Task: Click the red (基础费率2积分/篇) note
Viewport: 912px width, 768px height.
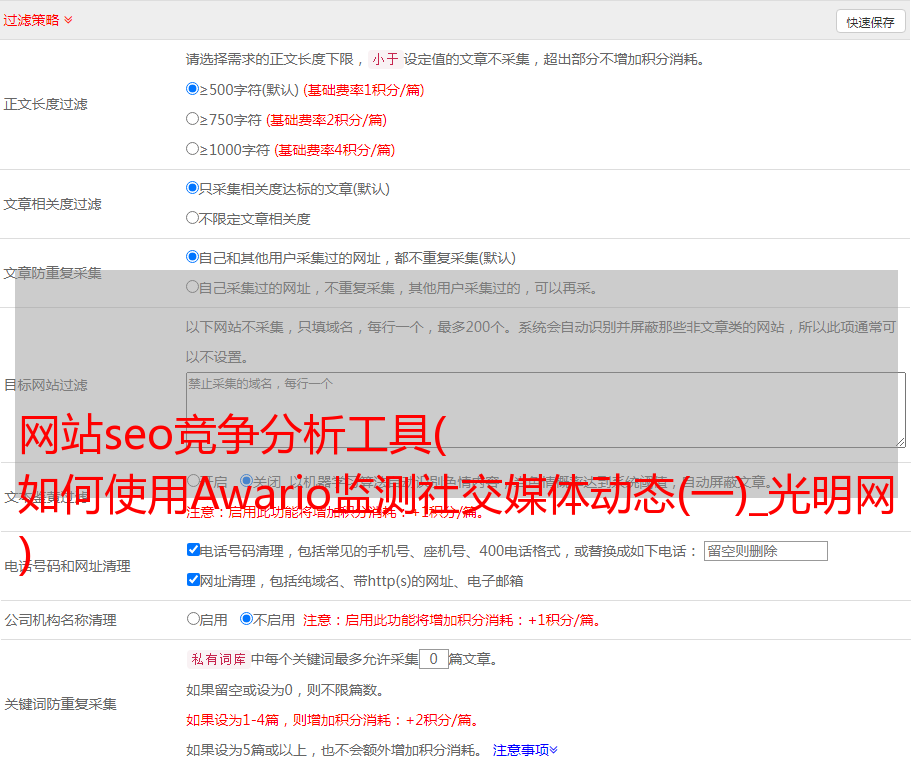Action: 326,120
